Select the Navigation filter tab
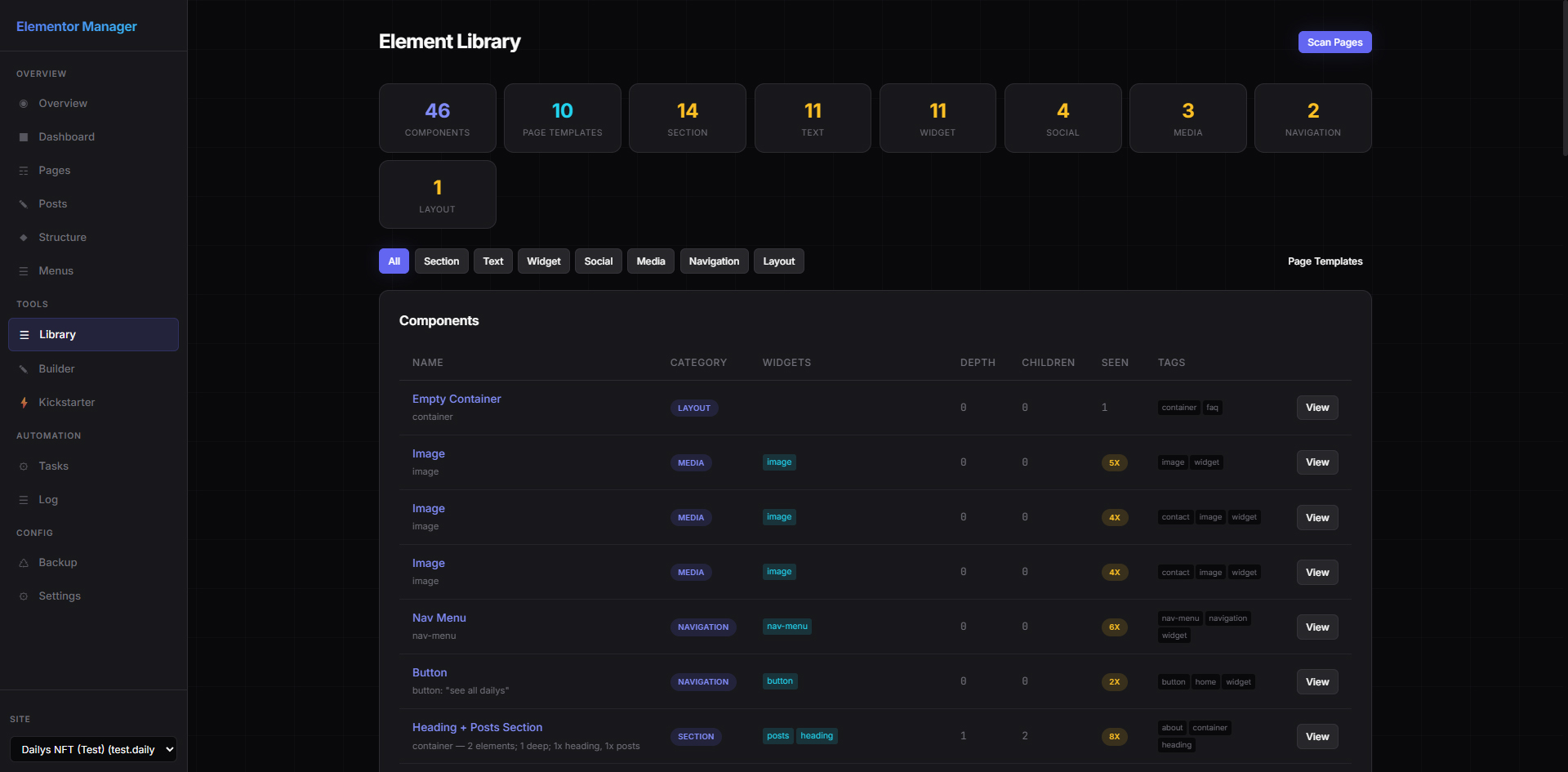Viewport: 1568px width, 772px height. [713, 261]
